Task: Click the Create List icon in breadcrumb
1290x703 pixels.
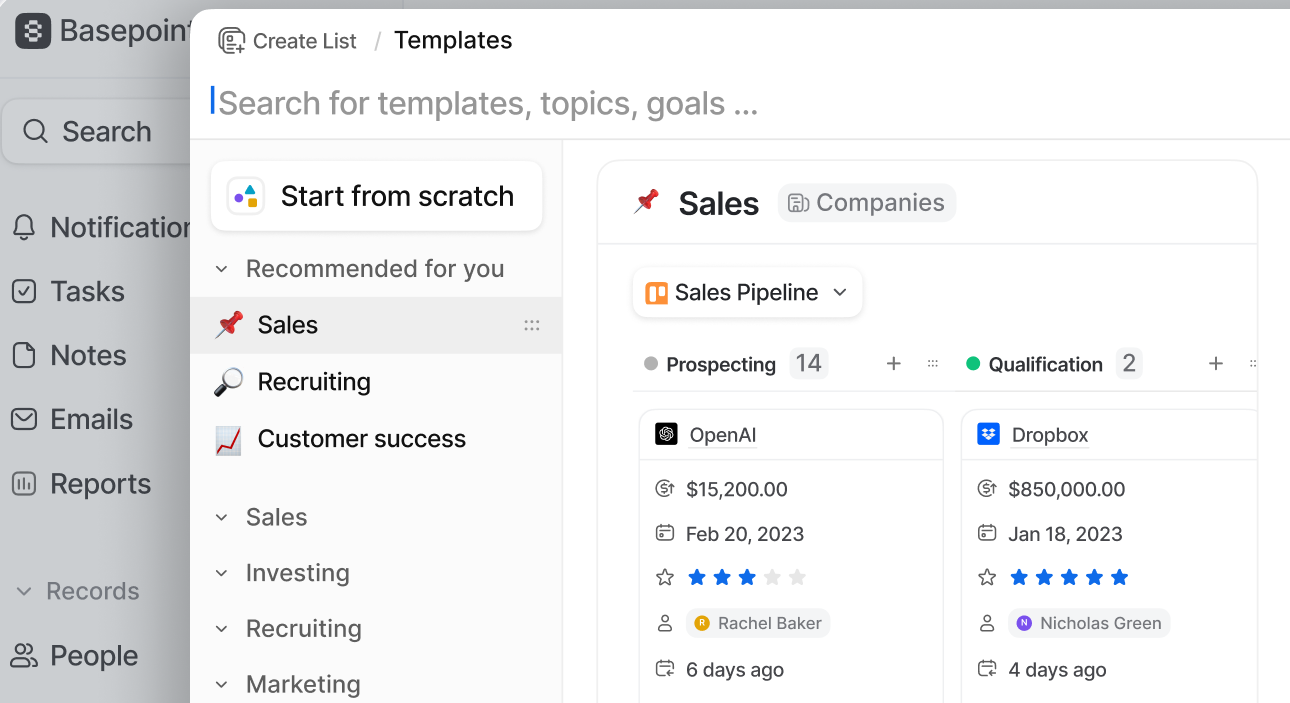Action: [x=232, y=41]
